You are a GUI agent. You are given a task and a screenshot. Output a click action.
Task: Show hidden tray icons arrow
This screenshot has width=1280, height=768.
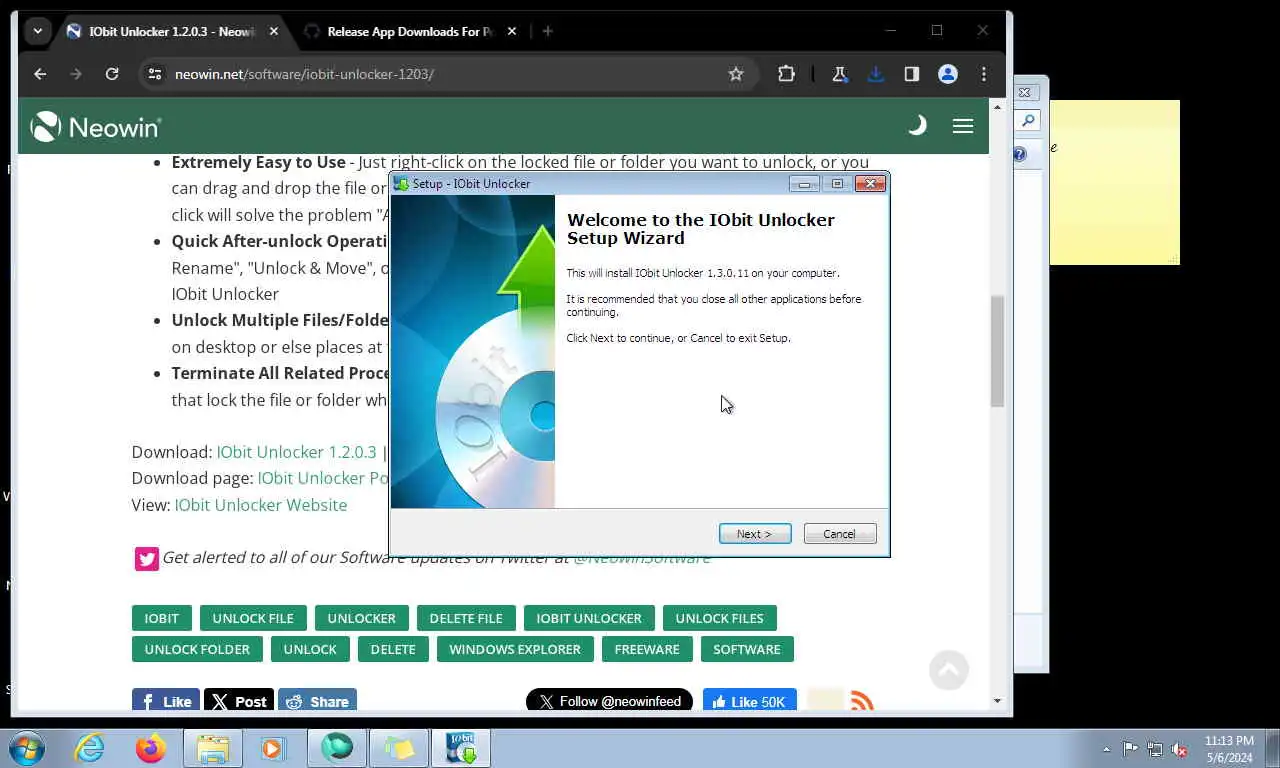[x=1106, y=749]
